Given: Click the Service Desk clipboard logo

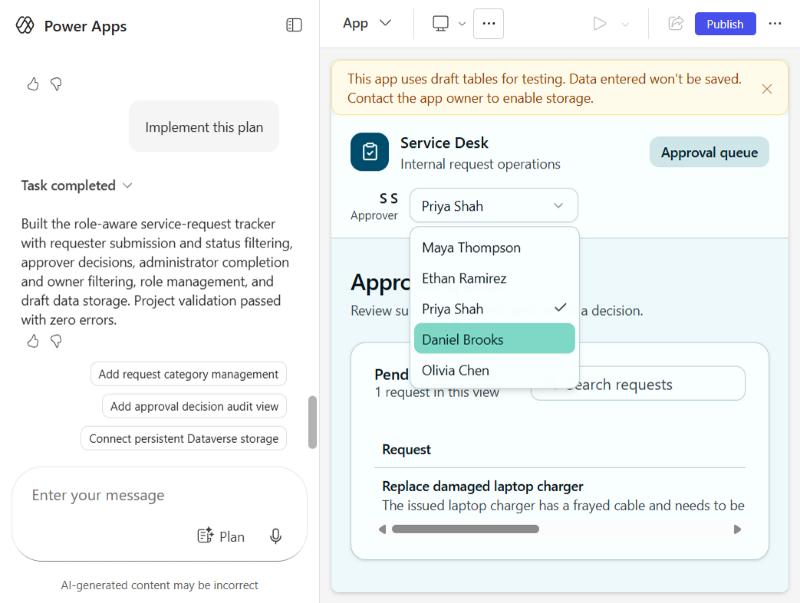Looking at the screenshot, I should tap(369, 152).
